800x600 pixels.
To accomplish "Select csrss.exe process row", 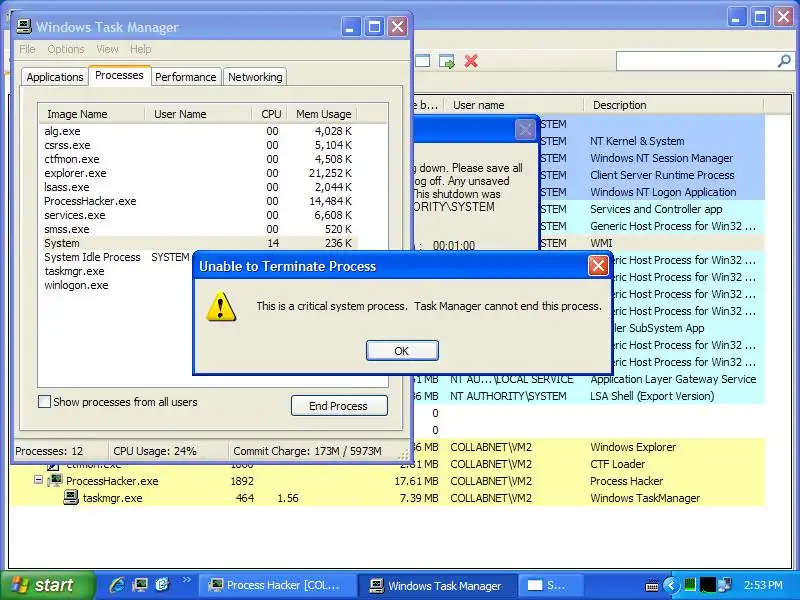I will pos(198,145).
